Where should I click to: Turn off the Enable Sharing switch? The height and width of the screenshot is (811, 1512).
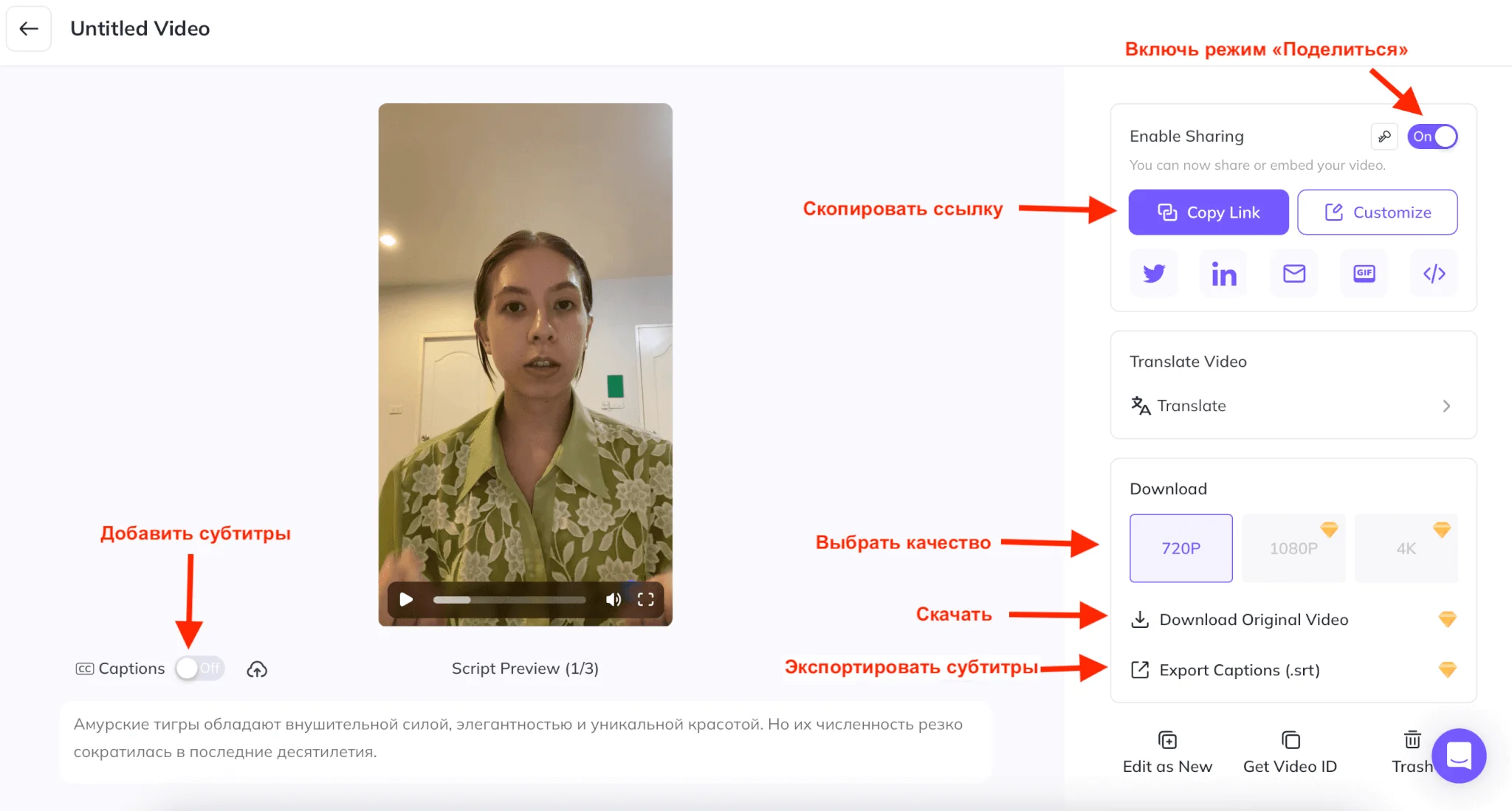tap(1432, 137)
